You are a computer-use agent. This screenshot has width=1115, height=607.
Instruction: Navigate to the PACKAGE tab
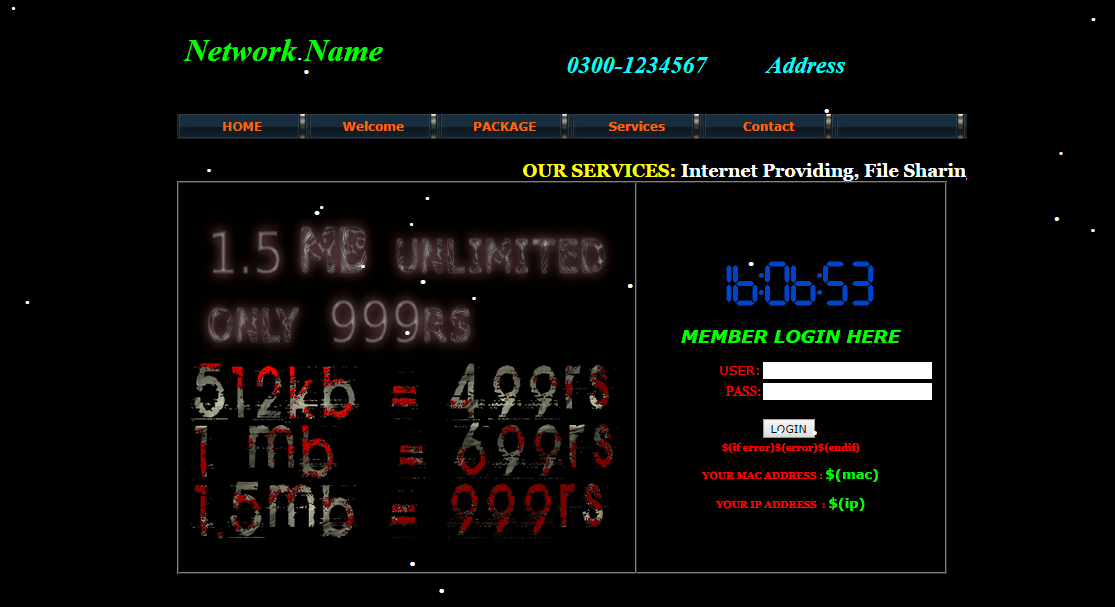click(x=504, y=126)
